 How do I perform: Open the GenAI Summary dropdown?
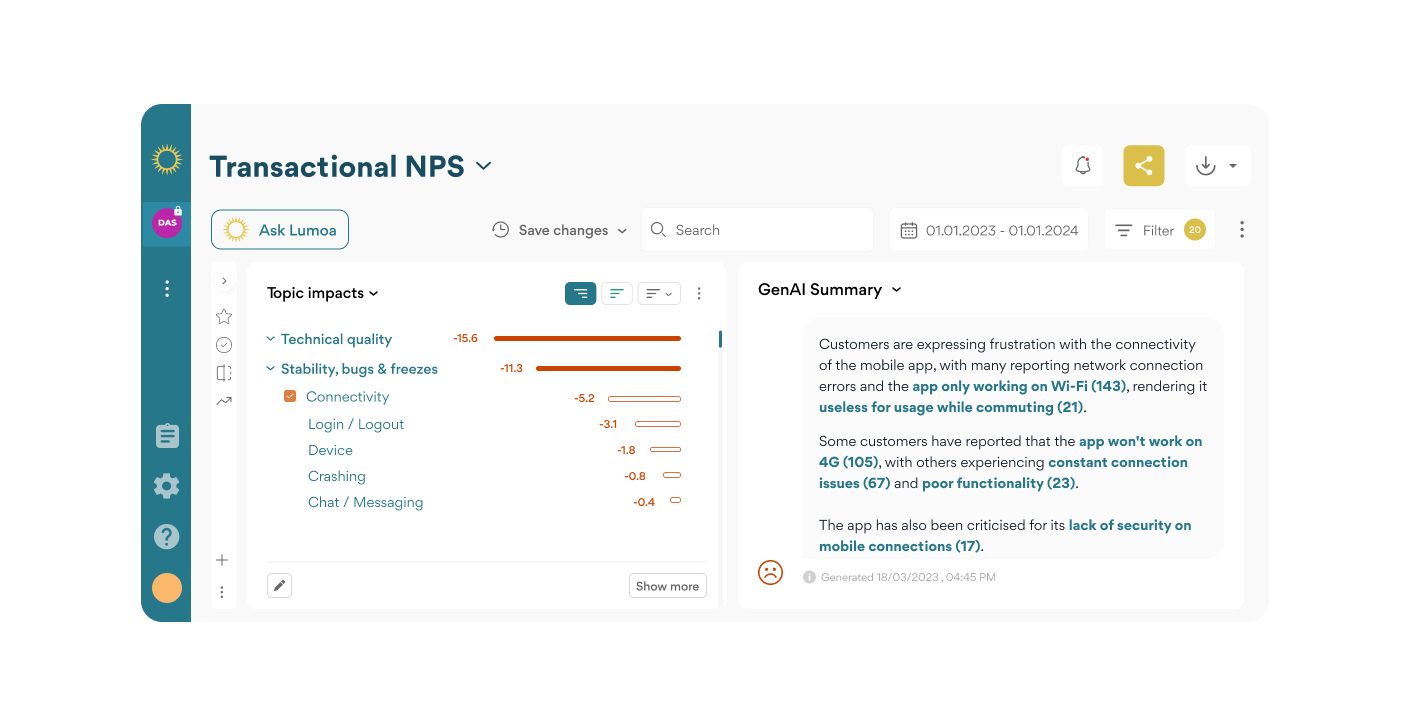tap(896, 290)
